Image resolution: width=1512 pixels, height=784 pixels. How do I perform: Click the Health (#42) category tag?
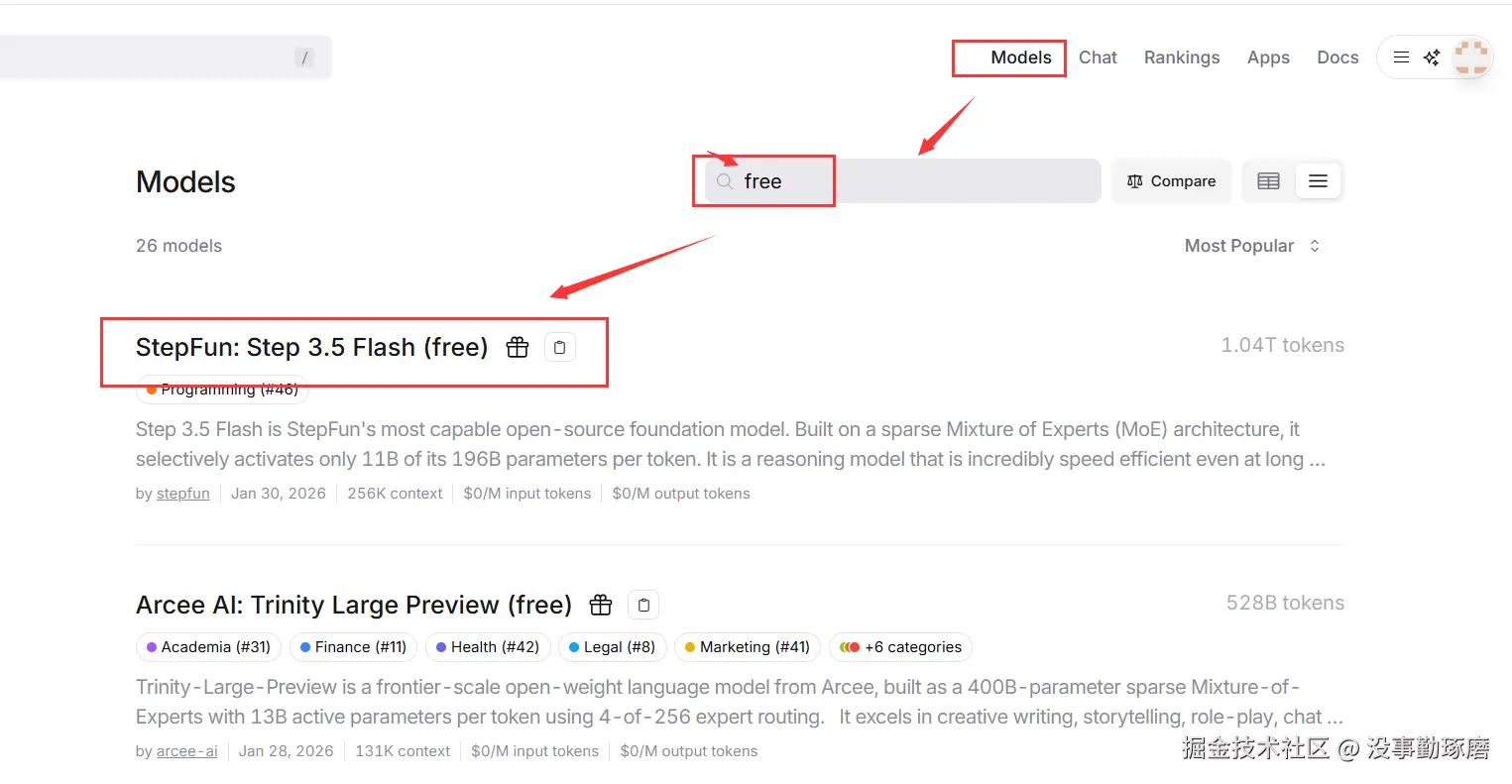click(487, 647)
